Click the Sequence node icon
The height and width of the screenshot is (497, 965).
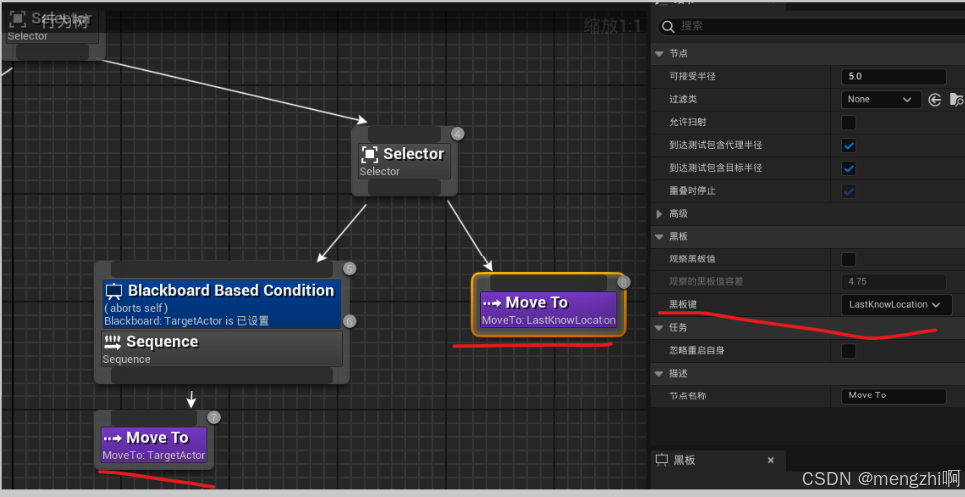(112, 342)
